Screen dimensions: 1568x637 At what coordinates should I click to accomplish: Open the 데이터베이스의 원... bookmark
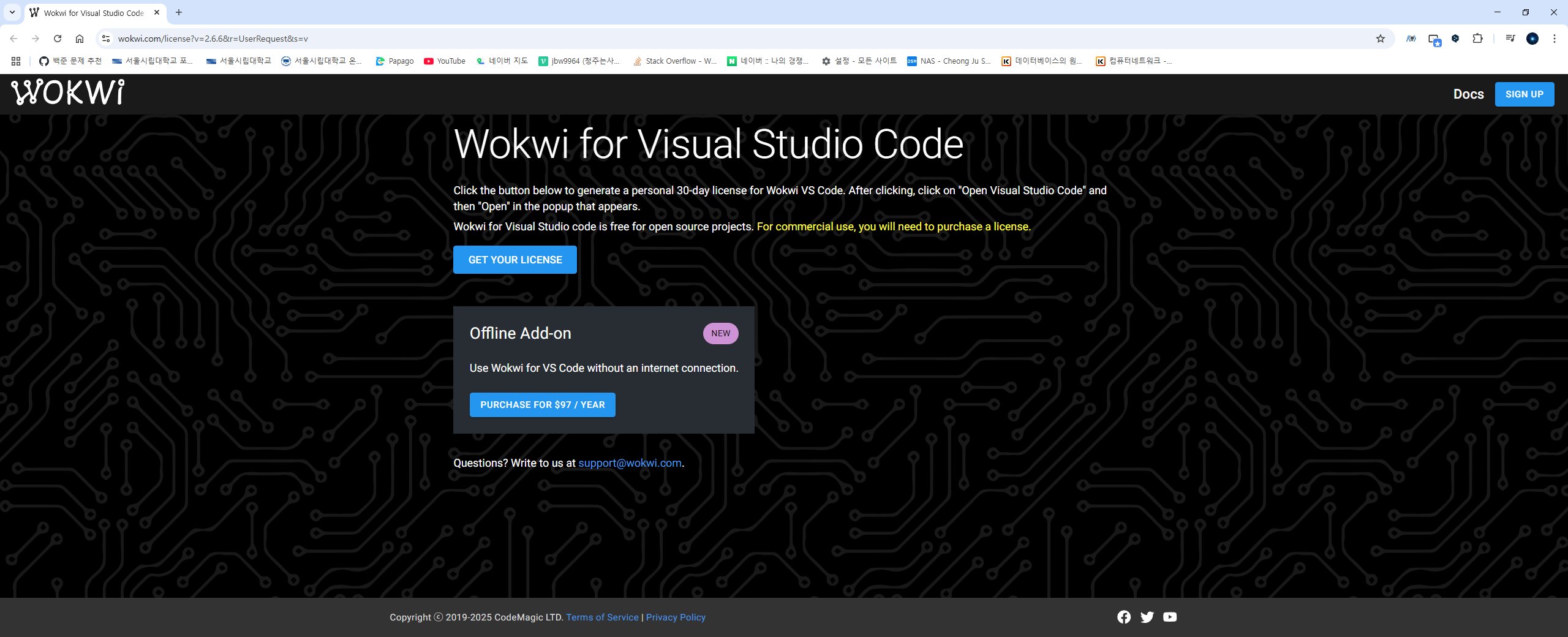click(1042, 61)
